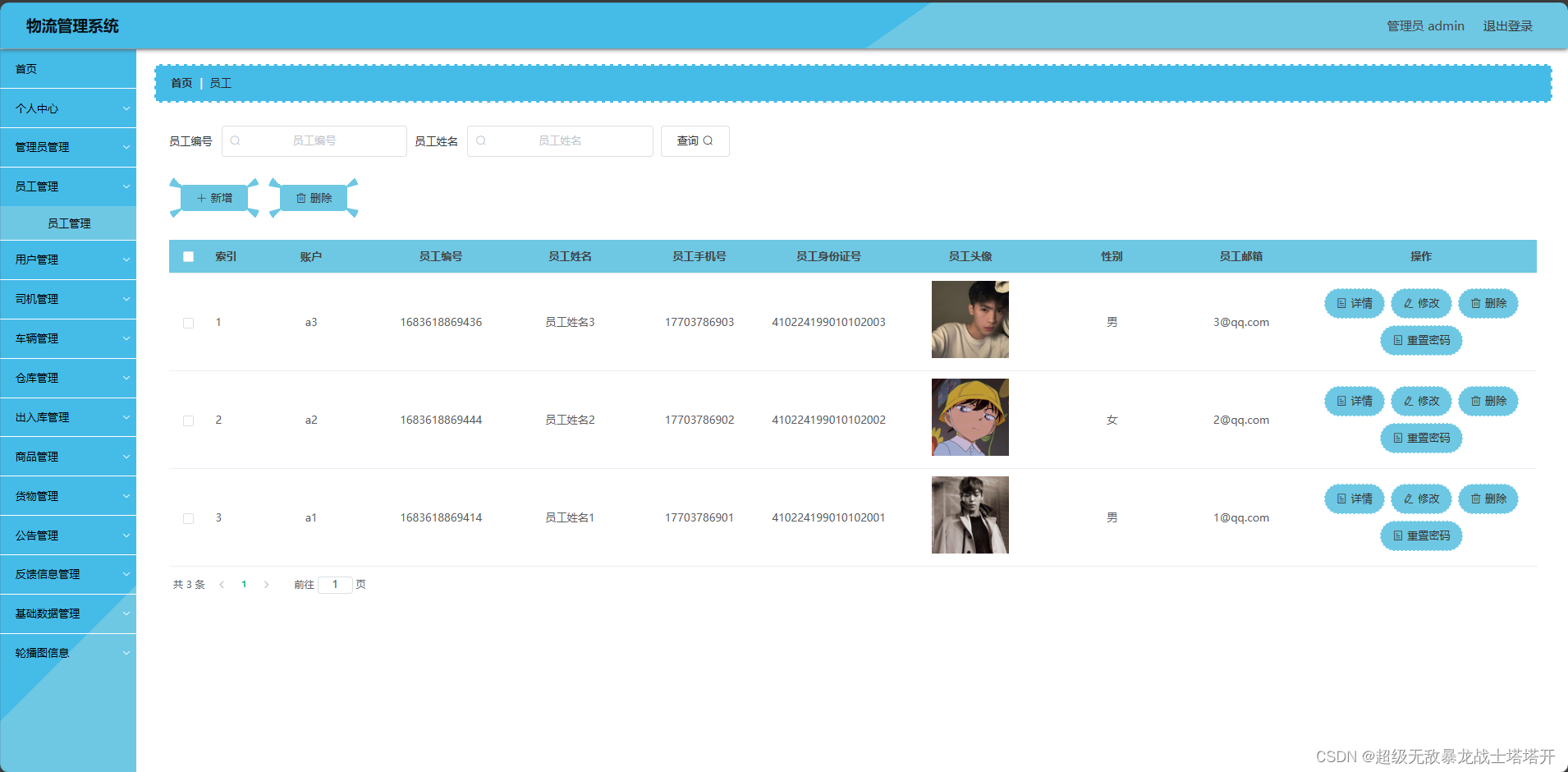
Task: Click the search icon in 员工姓名 field
Action: point(481,141)
